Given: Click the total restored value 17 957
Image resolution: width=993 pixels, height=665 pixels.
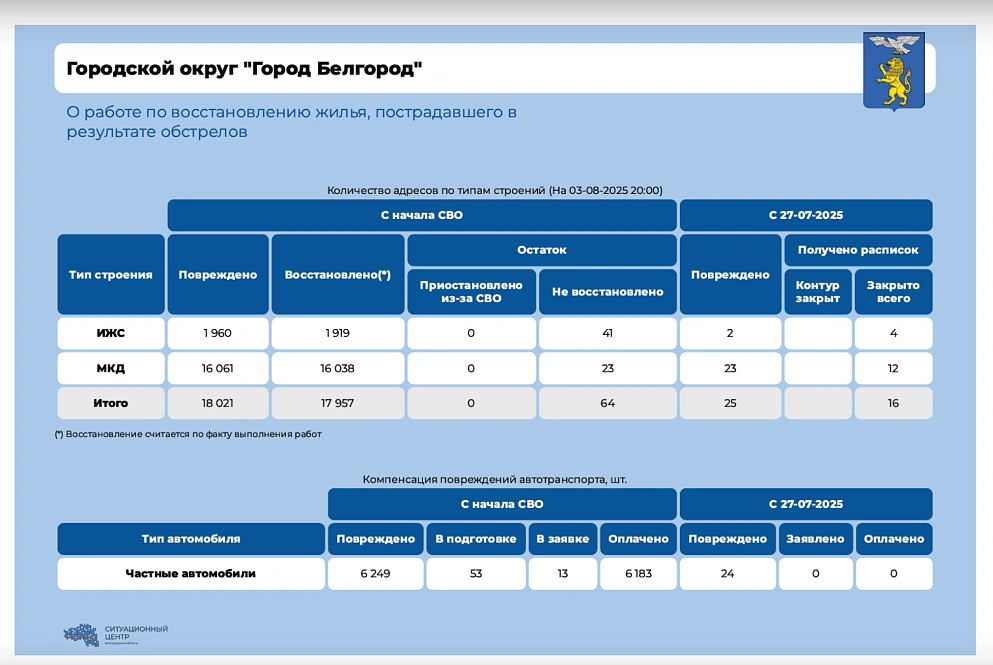Looking at the screenshot, I should [x=337, y=403].
